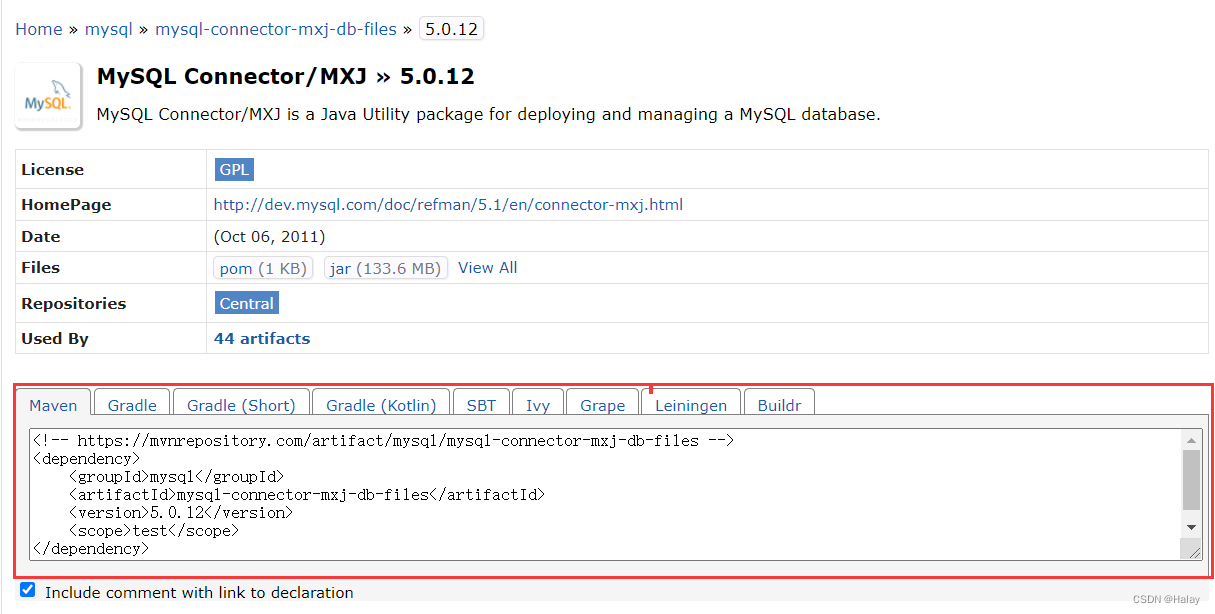Image resolution: width=1215 pixels, height=614 pixels.
Task: Switch to the Gradle (Short) tab
Action: click(241, 404)
